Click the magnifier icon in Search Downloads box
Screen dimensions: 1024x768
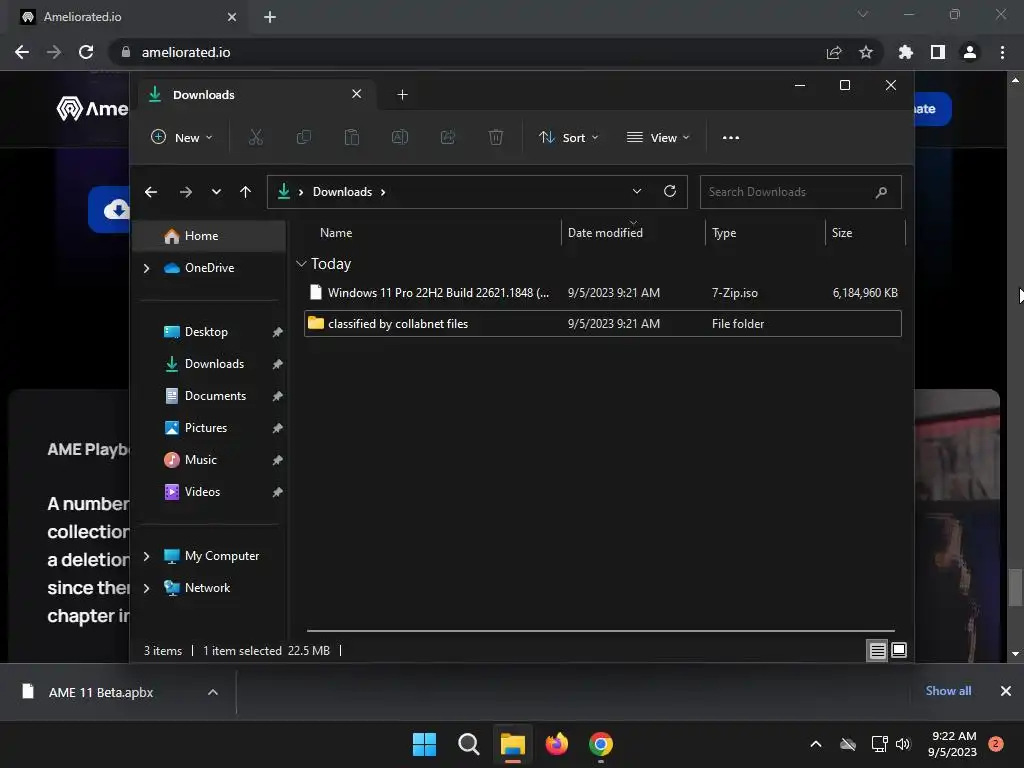pyautogui.click(x=881, y=192)
